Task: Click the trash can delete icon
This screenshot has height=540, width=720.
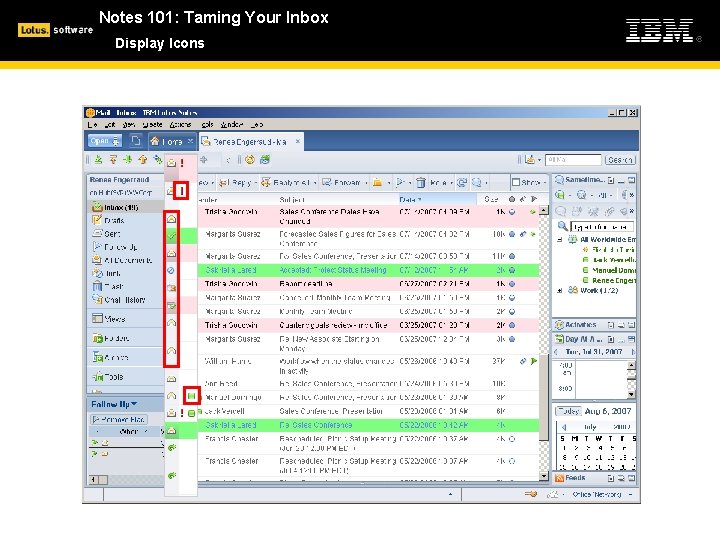Action: (x=421, y=183)
